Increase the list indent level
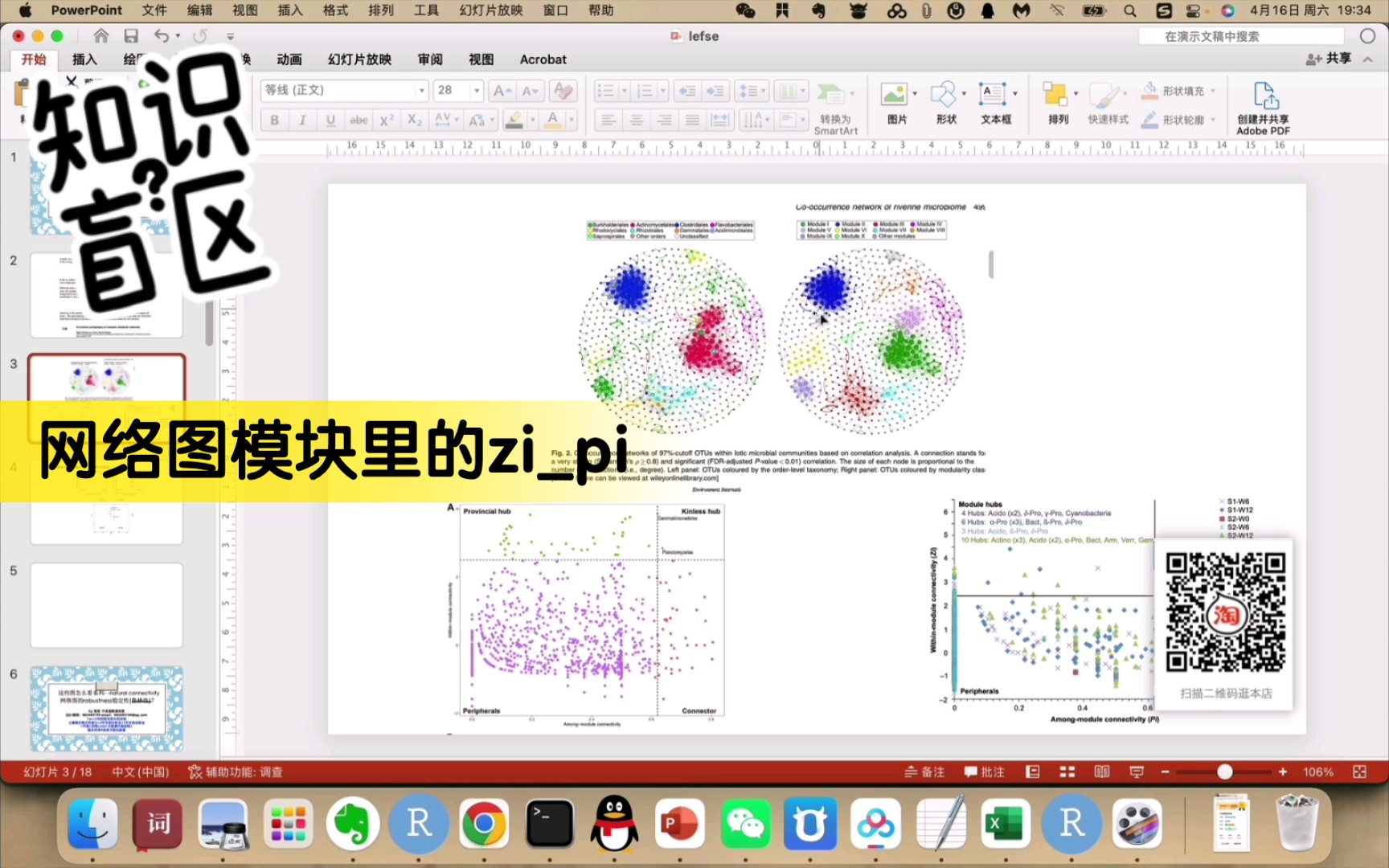 pos(715,91)
